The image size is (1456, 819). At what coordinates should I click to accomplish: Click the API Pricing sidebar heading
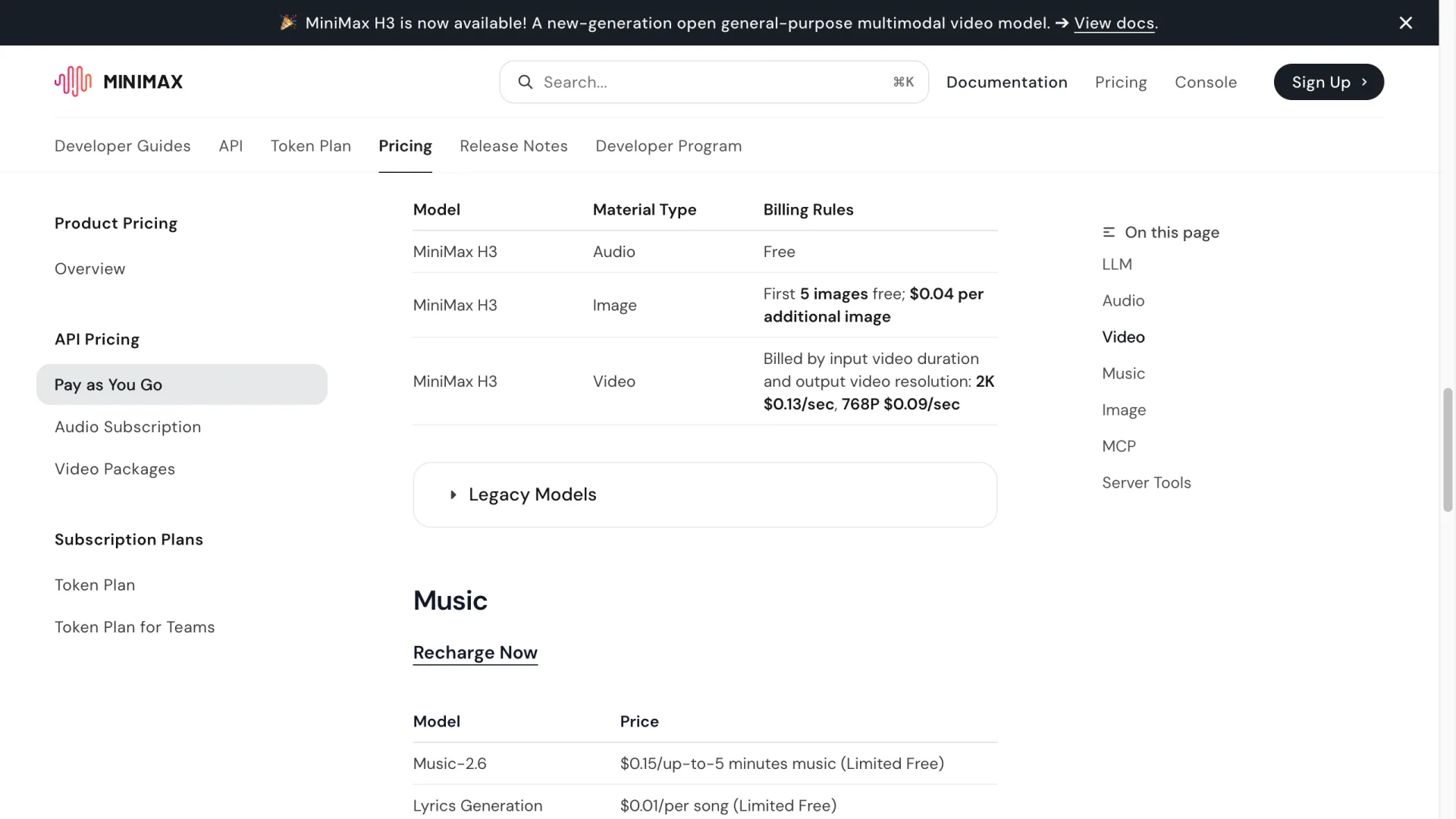(x=97, y=340)
